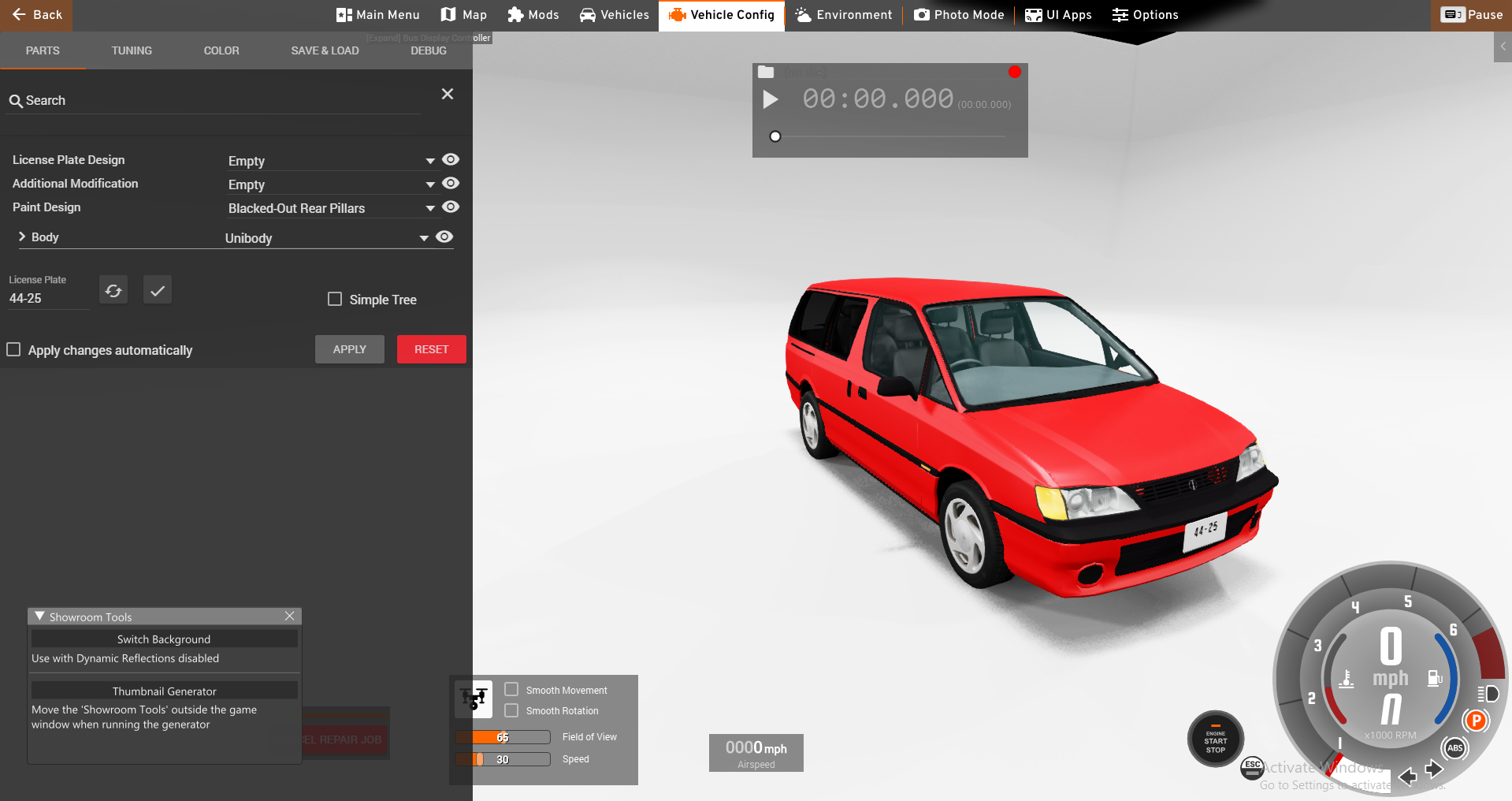The height and width of the screenshot is (801, 1512).
Task: Switch to the Parts tab
Action: click(x=43, y=50)
